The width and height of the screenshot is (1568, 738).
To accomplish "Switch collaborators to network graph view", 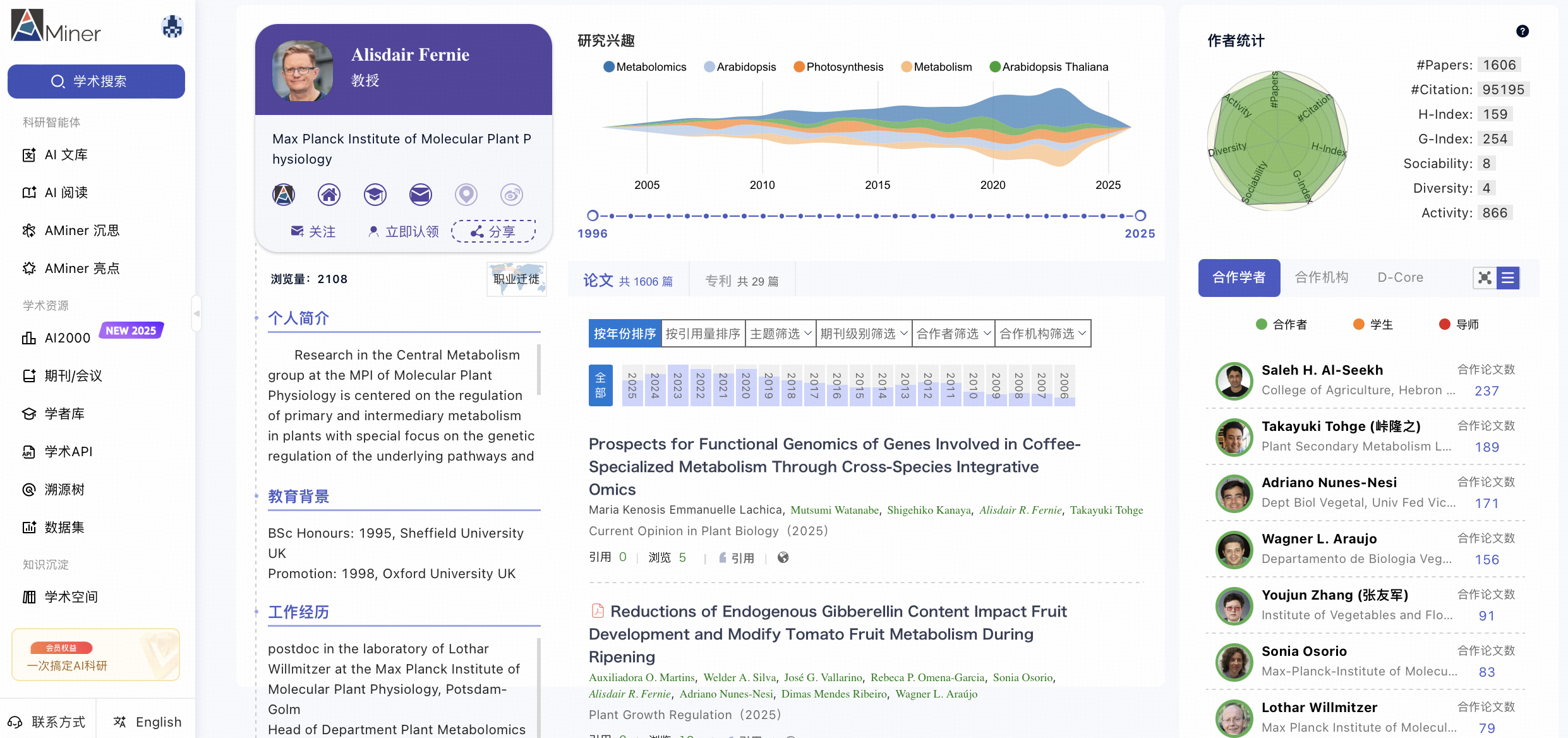I will tap(1485, 278).
